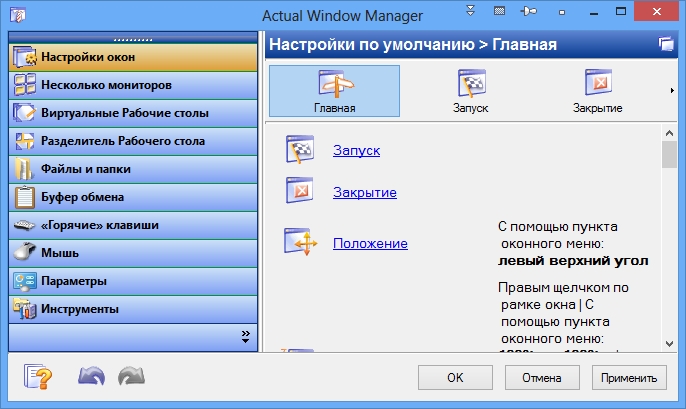686x409 pixels.
Task: Click the Отмена button
Action: point(542,377)
